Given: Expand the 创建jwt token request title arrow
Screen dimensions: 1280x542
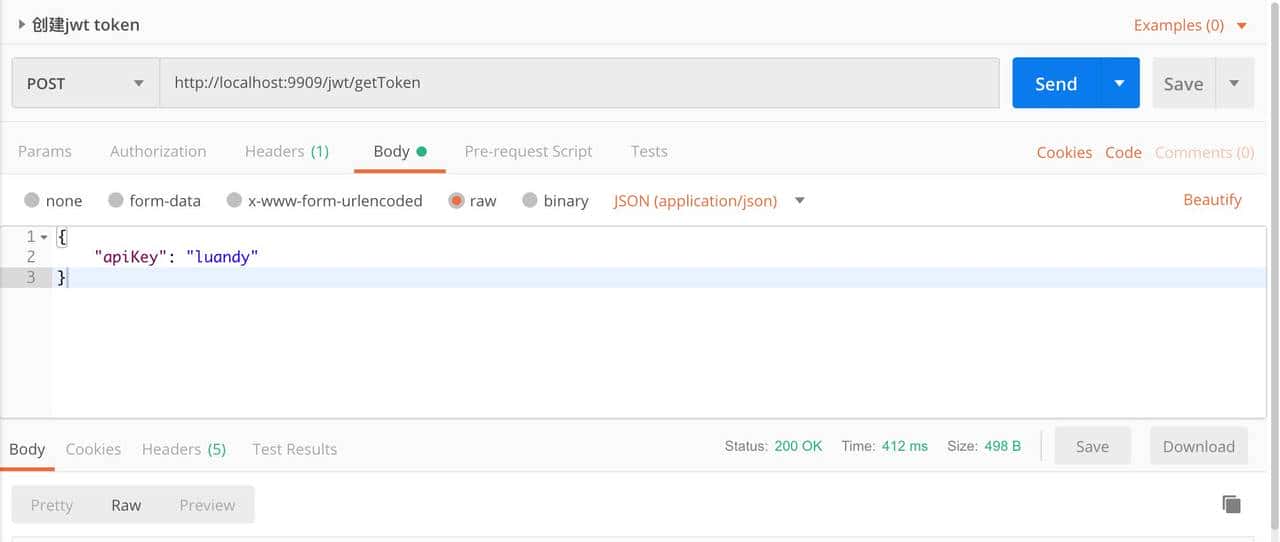Looking at the screenshot, I should click(x=22, y=24).
